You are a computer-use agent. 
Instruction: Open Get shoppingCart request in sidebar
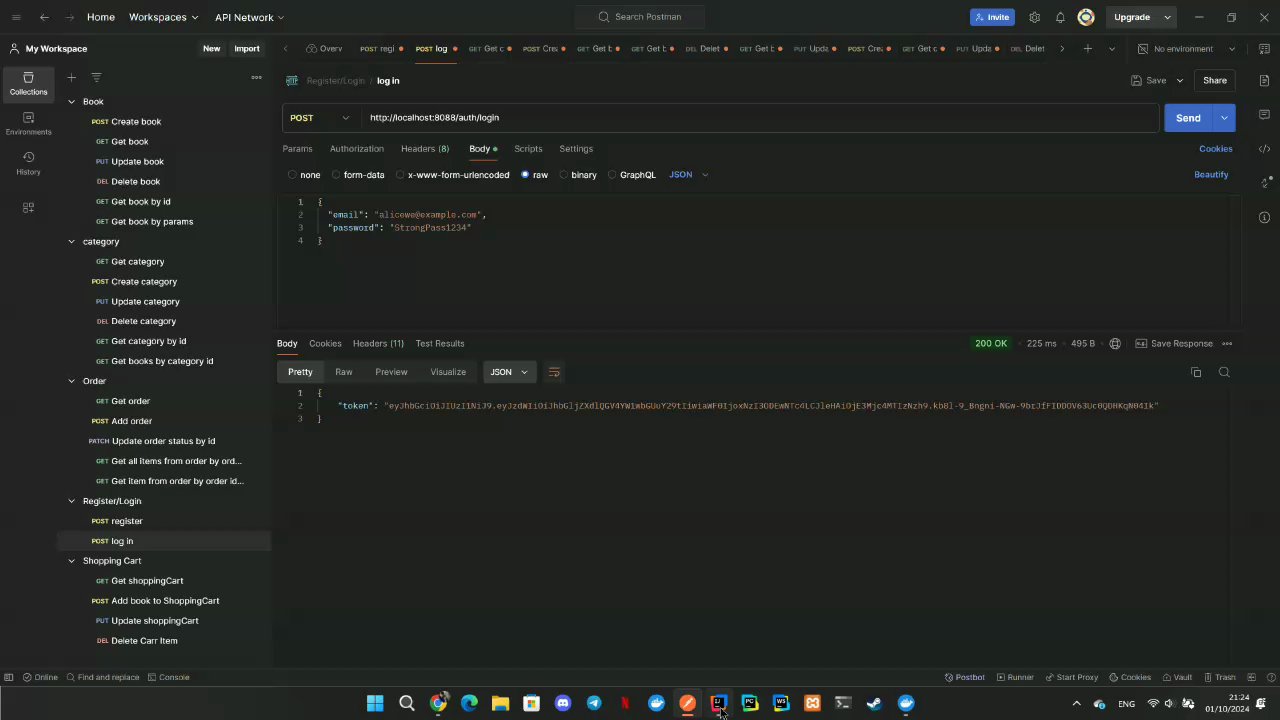pyautogui.click(x=147, y=581)
